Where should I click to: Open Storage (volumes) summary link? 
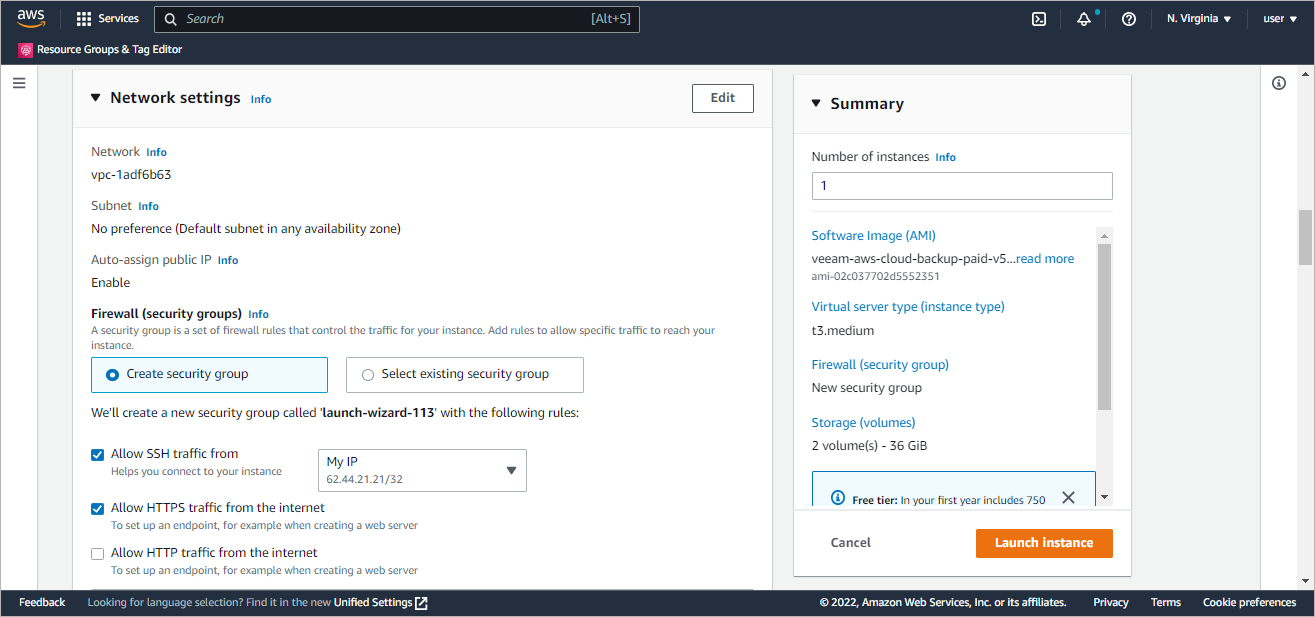tap(863, 423)
